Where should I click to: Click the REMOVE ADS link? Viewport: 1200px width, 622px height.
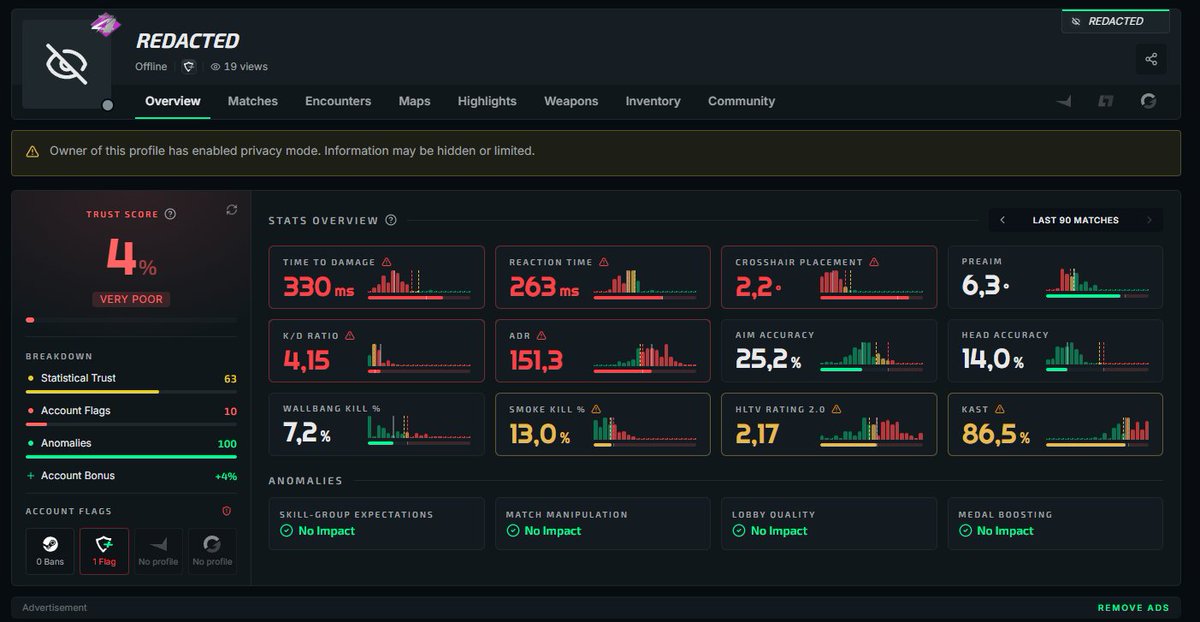point(1133,608)
